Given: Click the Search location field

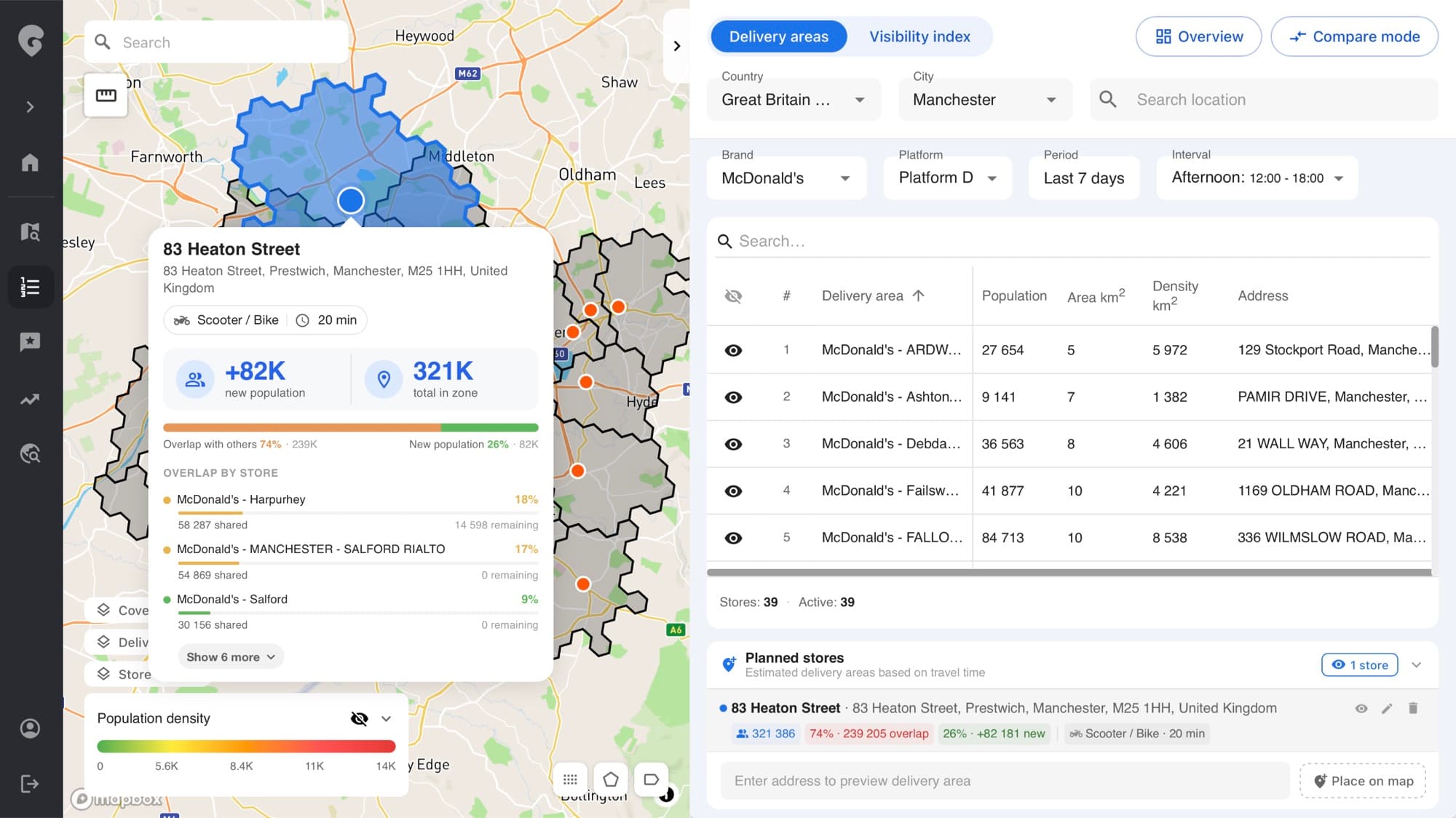Looking at the screenshot, I should [x=1264, y=100].
